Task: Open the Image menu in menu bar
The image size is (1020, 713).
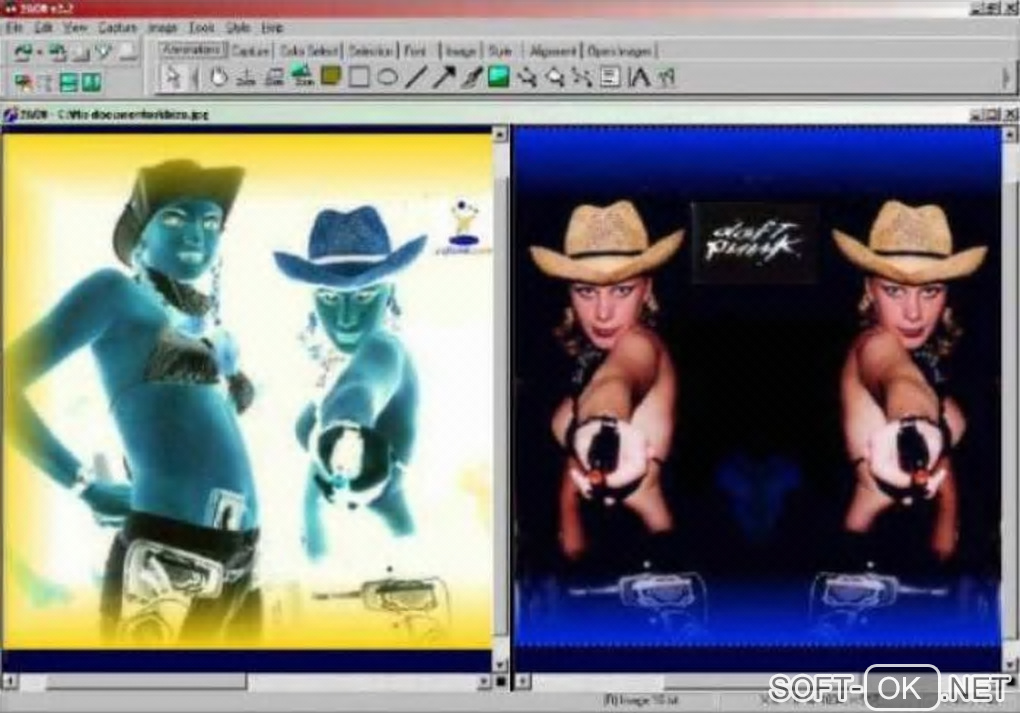Action: [162, 28]
